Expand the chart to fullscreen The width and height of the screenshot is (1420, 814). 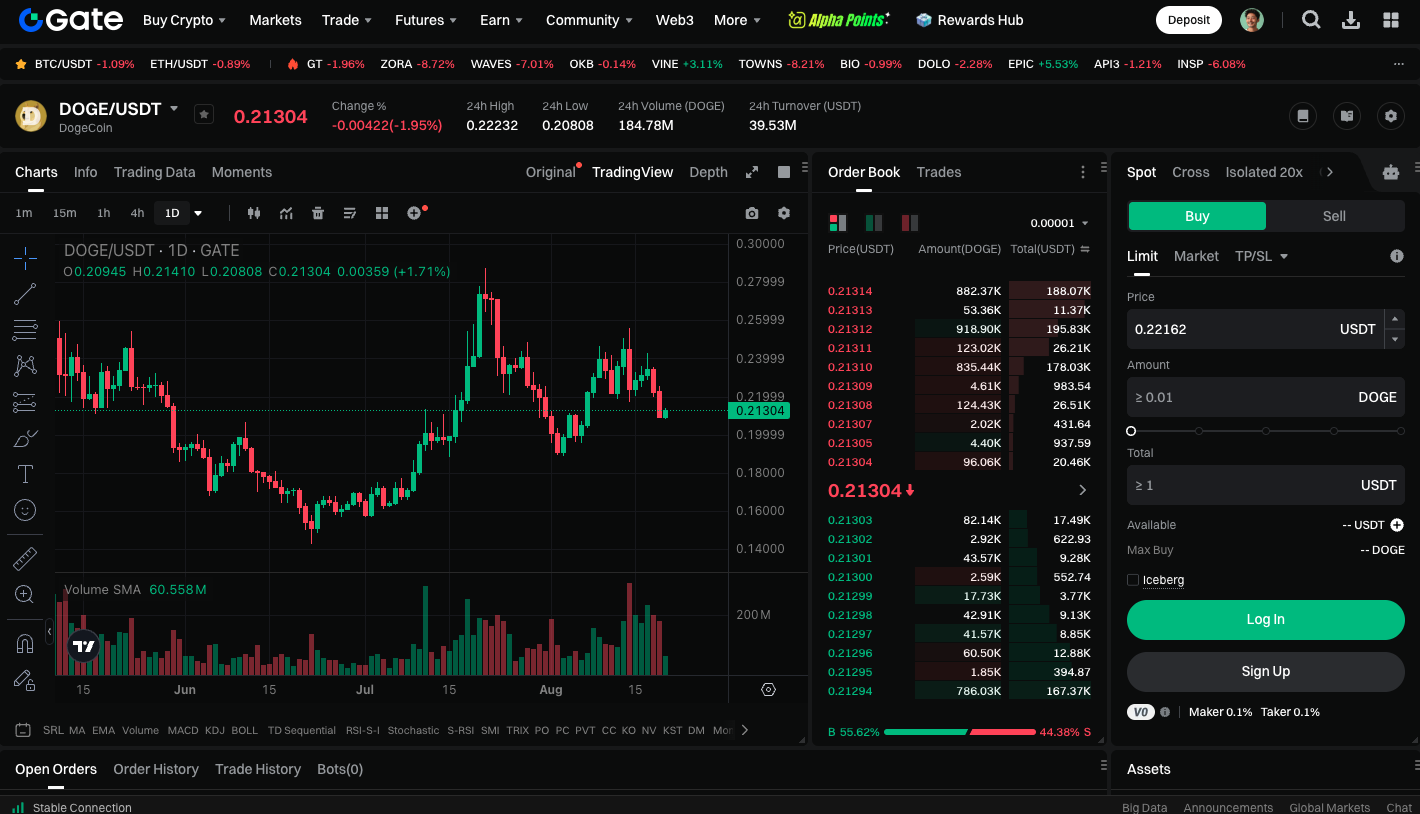pos(752,172)
